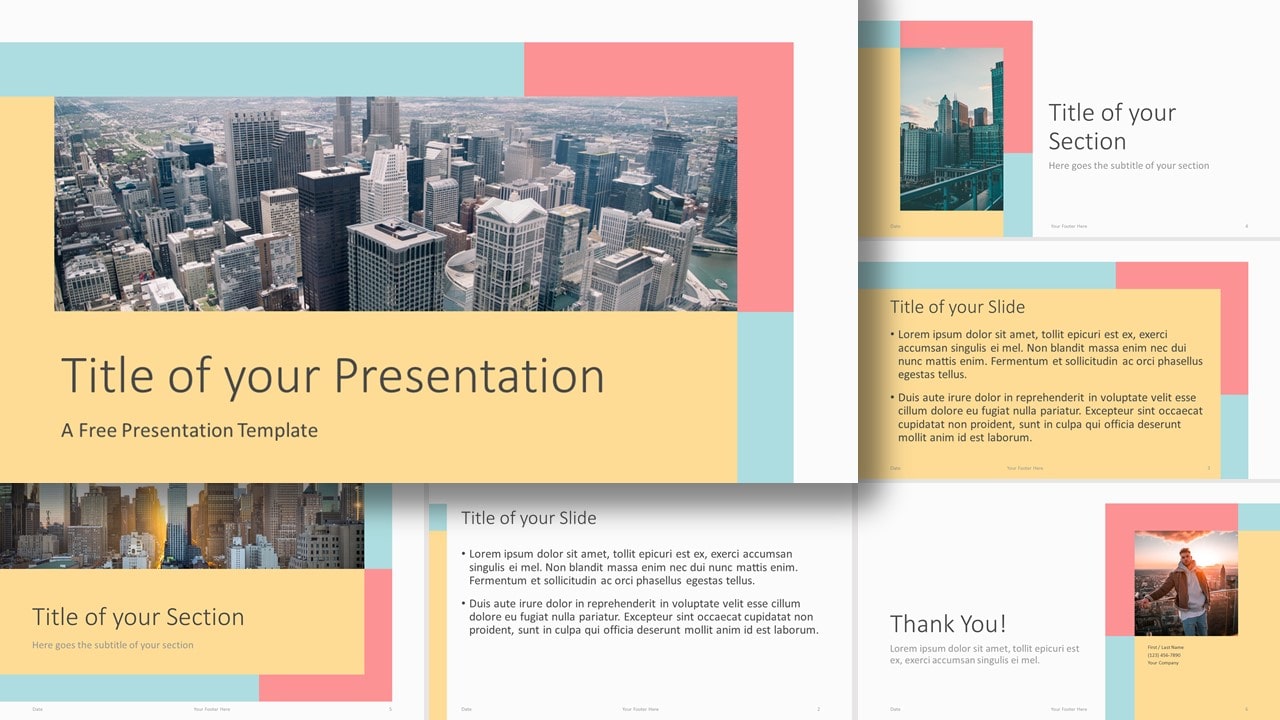The height and width of the screenshot is (720, 1280).
Task: Click 'Title of your Slide' on white slide
Action: click(528, 518)
